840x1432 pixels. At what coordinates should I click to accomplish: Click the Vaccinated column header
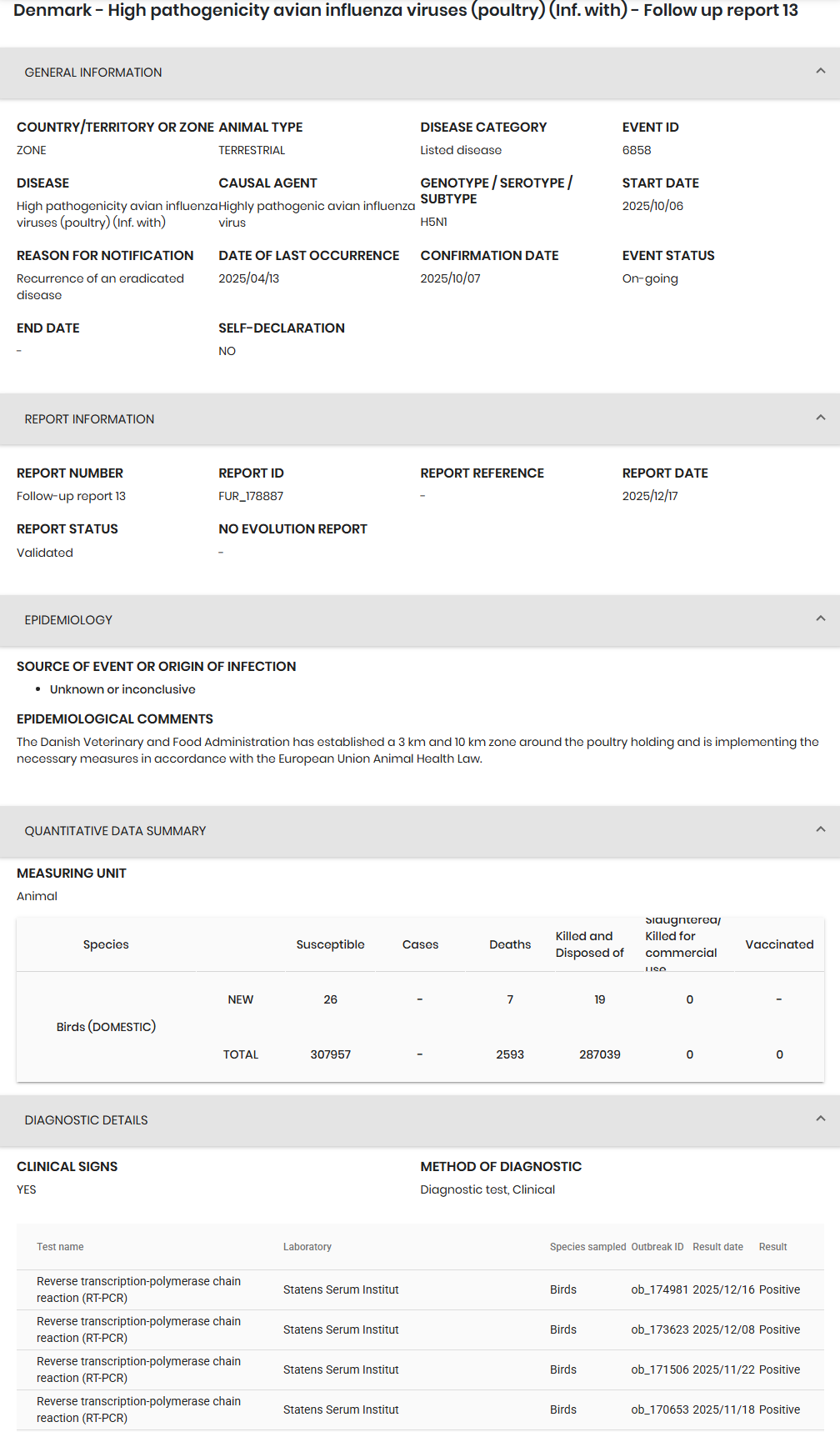click(x=778, y=944)
